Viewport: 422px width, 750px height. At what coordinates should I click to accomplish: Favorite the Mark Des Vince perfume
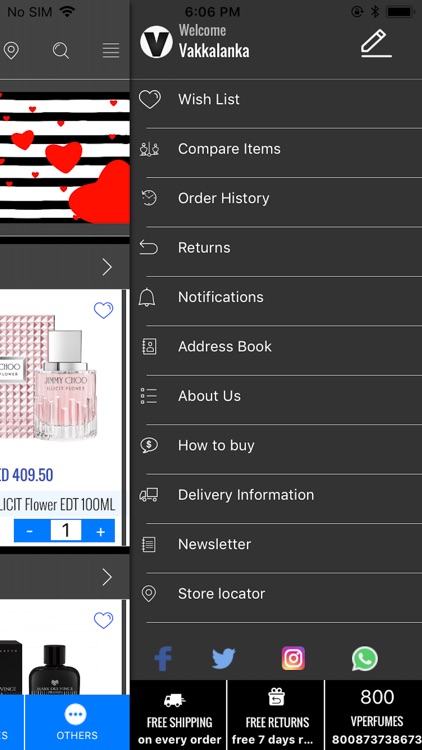tap(103, 620)
